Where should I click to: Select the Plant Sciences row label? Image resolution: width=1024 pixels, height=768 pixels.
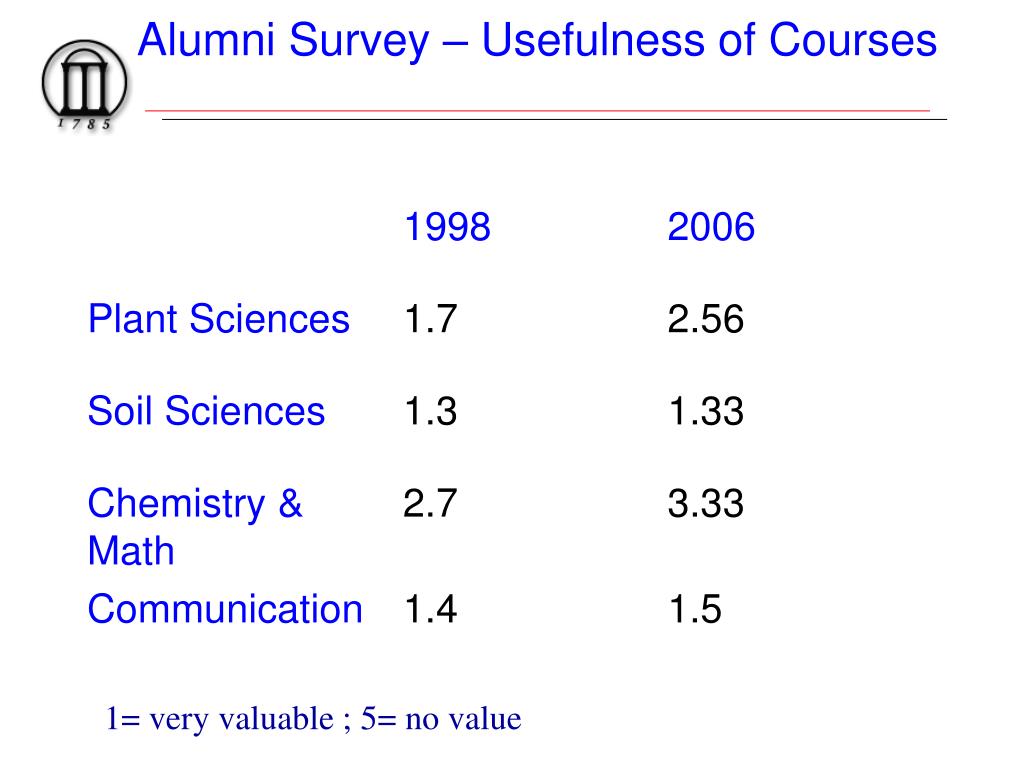coord(219,319)
